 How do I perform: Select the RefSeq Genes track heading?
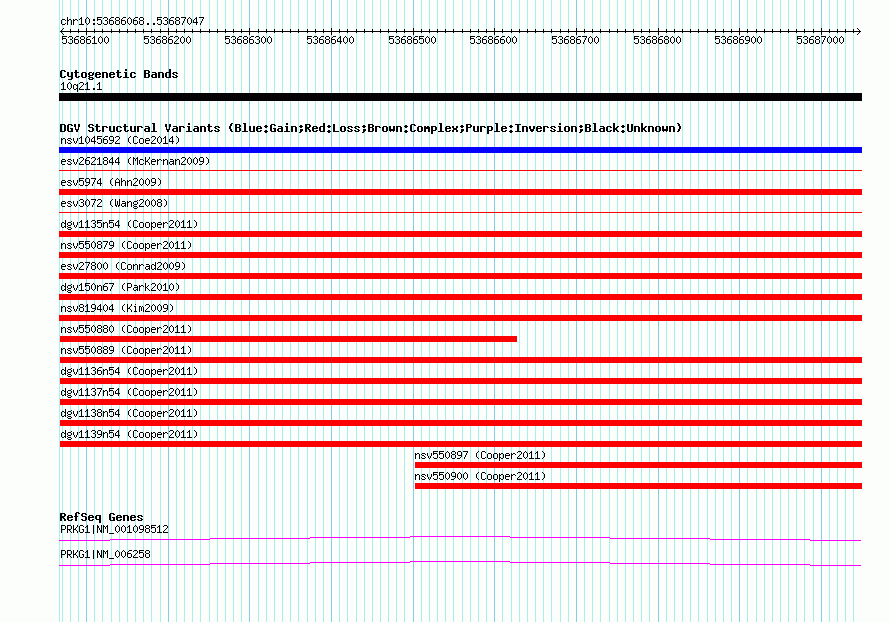click(101, 517)
